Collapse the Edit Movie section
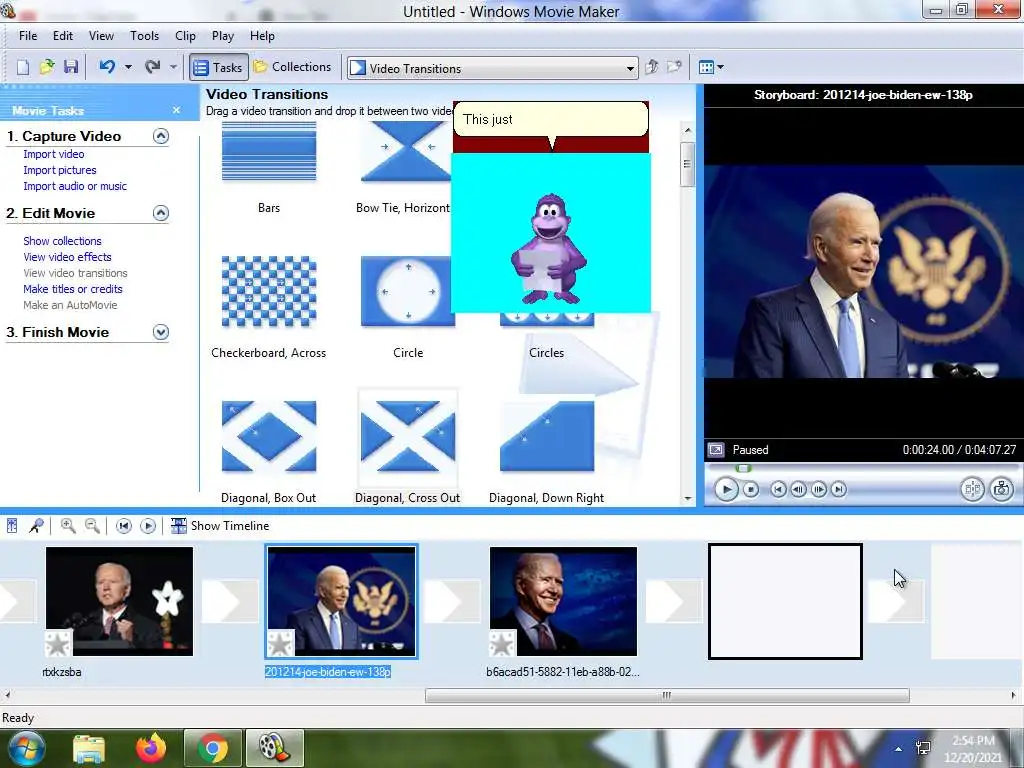 click(x=161, y=213)
